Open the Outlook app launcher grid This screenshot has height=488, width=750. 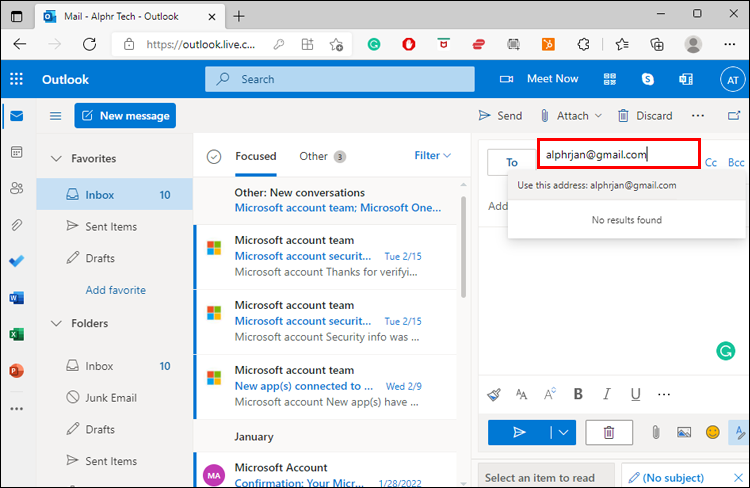coord(16,79)
